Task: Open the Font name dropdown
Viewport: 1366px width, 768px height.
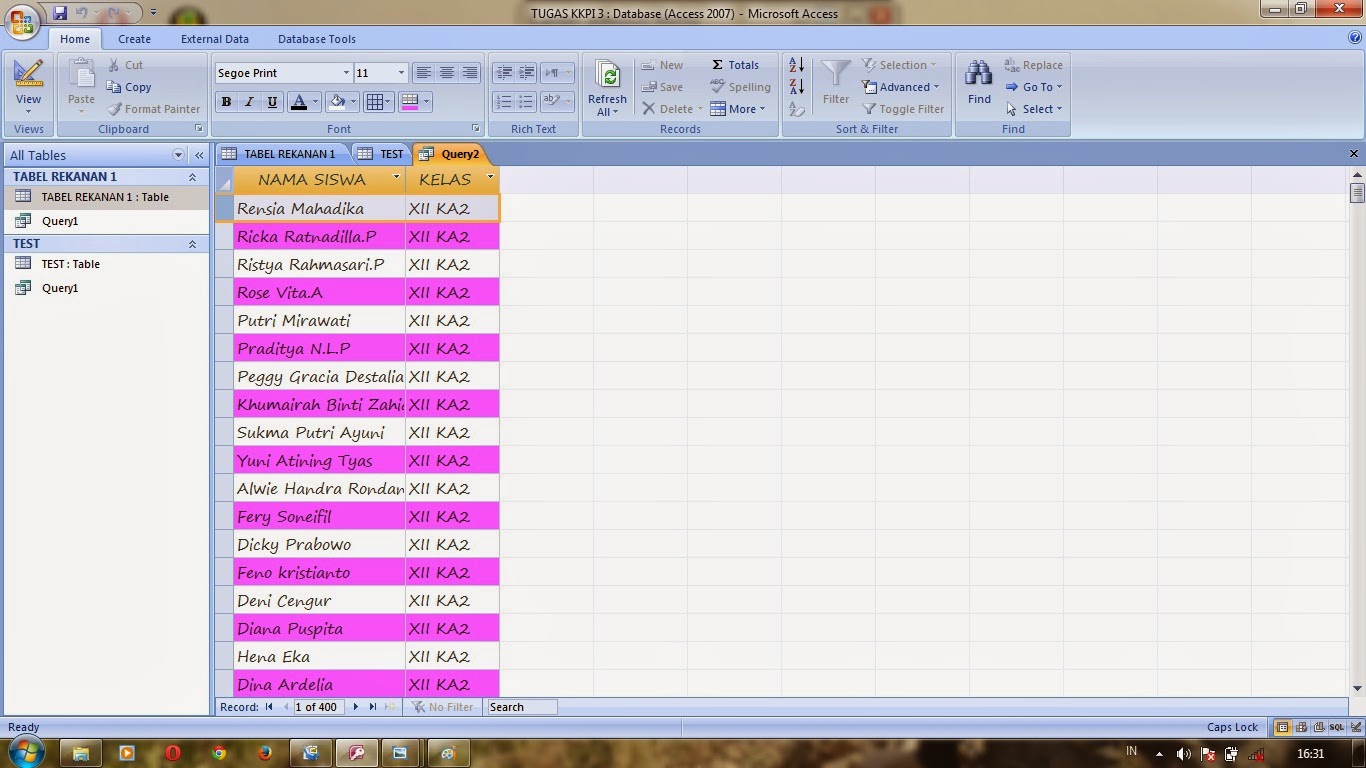Action: coord(346,73)
